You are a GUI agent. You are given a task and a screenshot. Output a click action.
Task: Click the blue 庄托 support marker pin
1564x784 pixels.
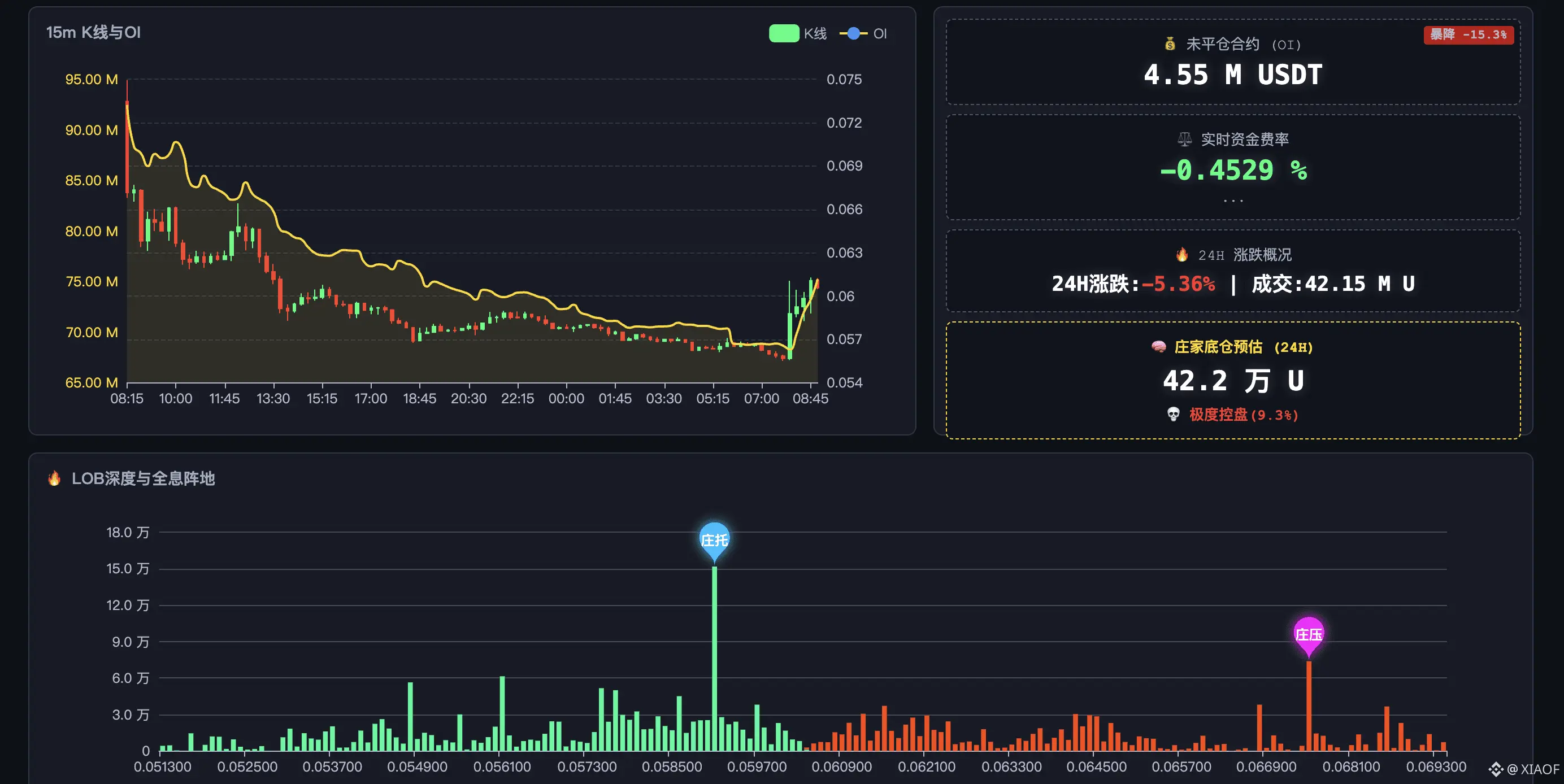click(714, 540)
